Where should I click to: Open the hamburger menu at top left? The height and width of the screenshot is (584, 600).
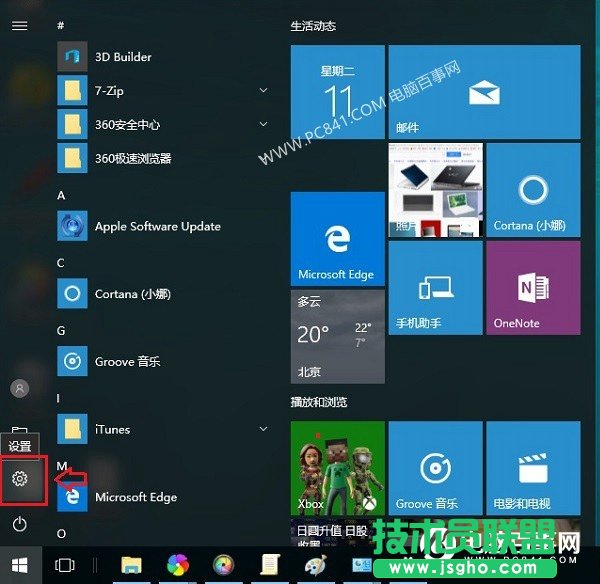pos(20,26)
